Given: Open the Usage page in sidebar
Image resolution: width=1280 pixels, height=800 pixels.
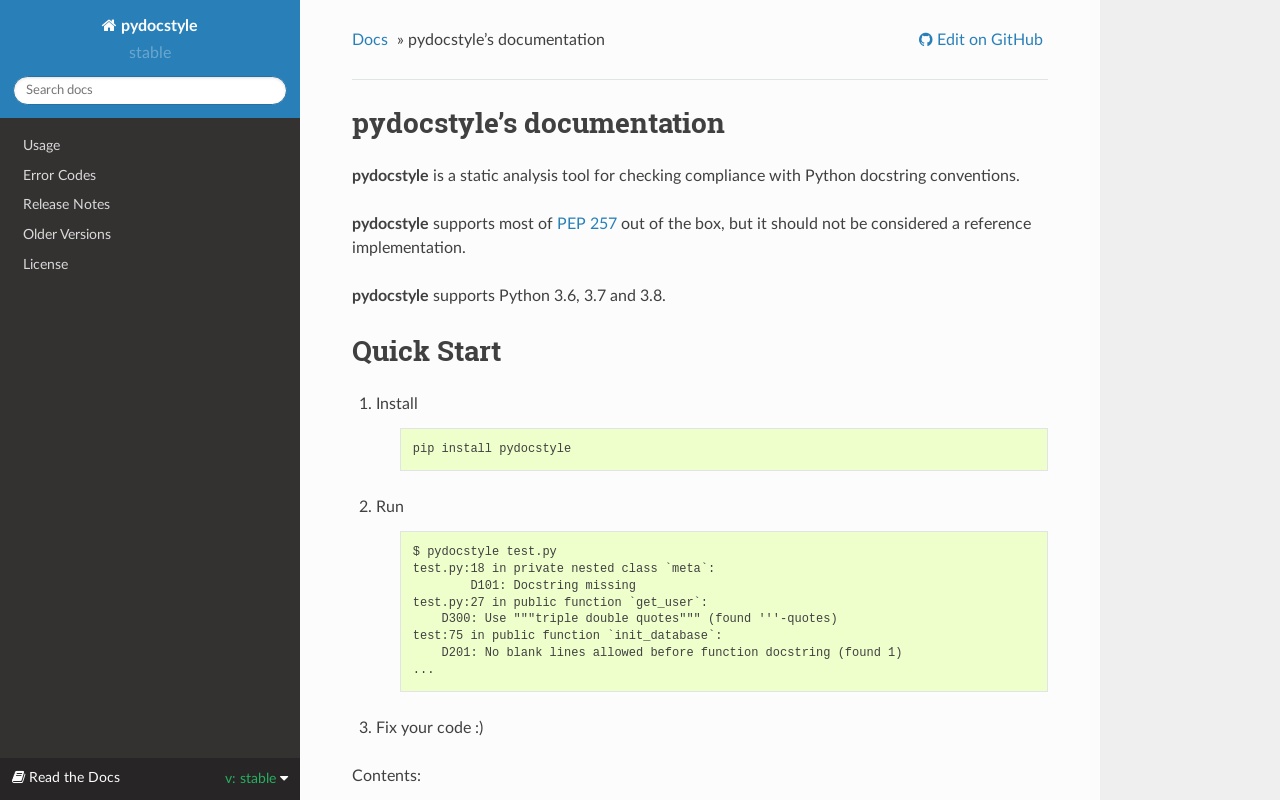Looking at the screenshot, I should 42,146.
